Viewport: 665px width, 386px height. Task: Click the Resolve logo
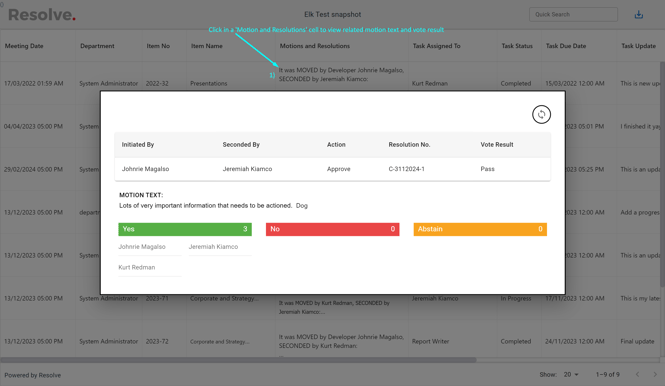pos(42,15)
